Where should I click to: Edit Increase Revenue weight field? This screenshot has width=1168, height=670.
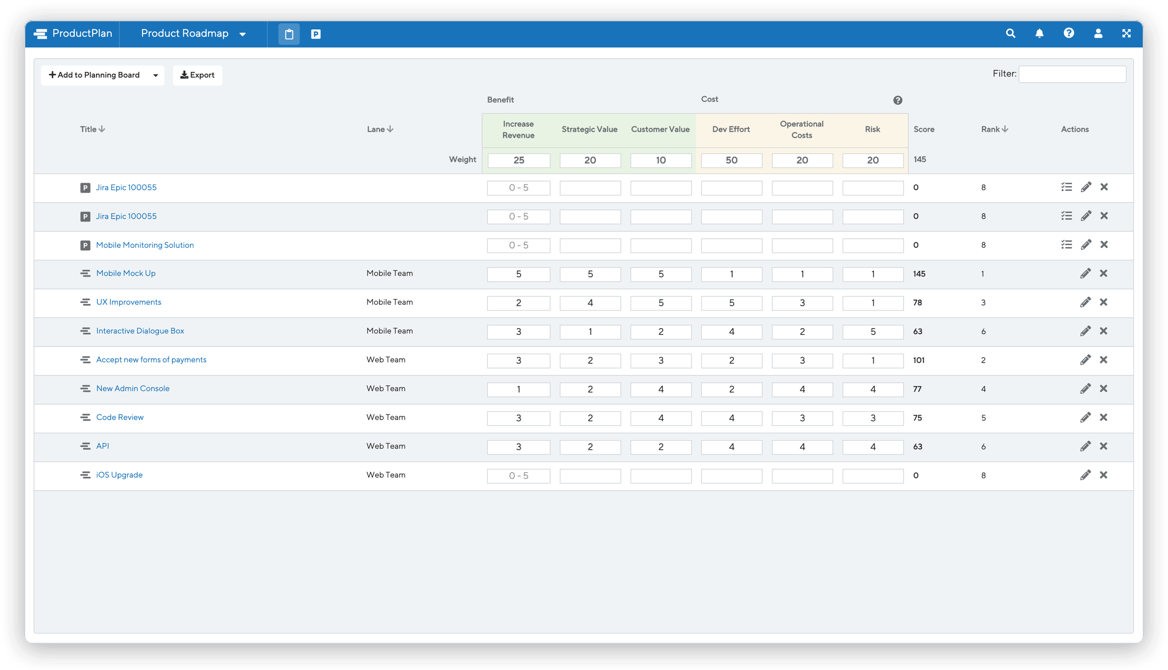point(518,160)
